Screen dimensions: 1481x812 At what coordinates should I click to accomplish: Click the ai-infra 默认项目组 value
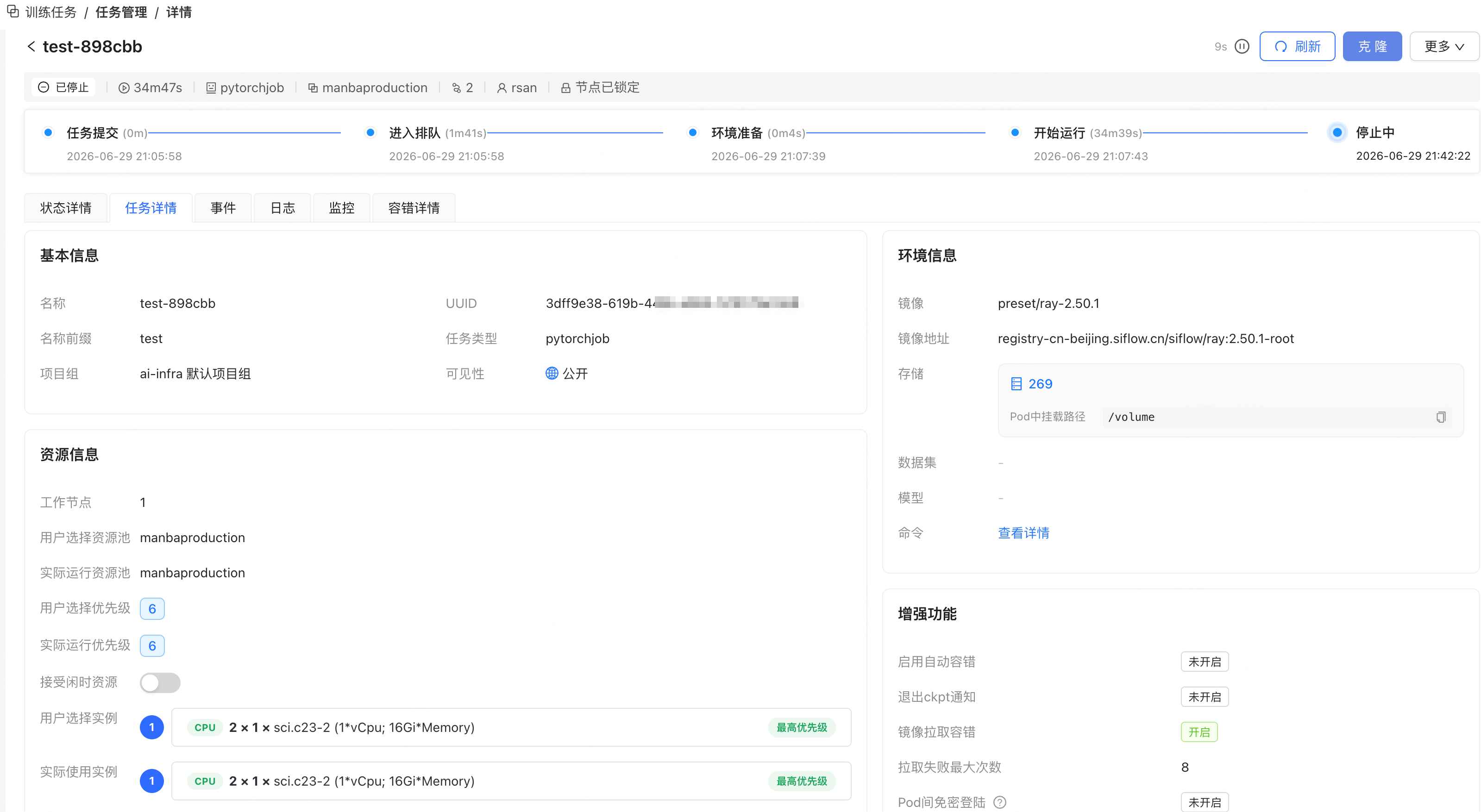tap(195, 374)
